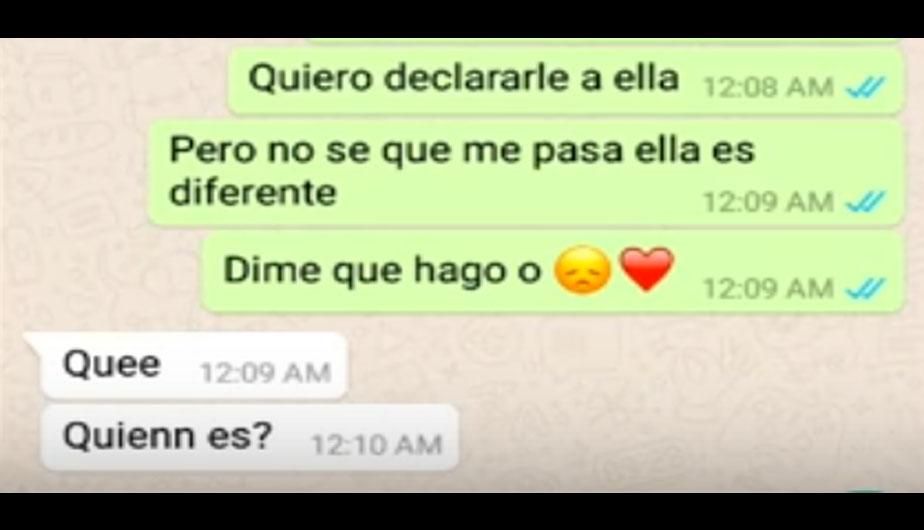Click the pointed tail of 'Quee' bubble

[x=33, y=343]
